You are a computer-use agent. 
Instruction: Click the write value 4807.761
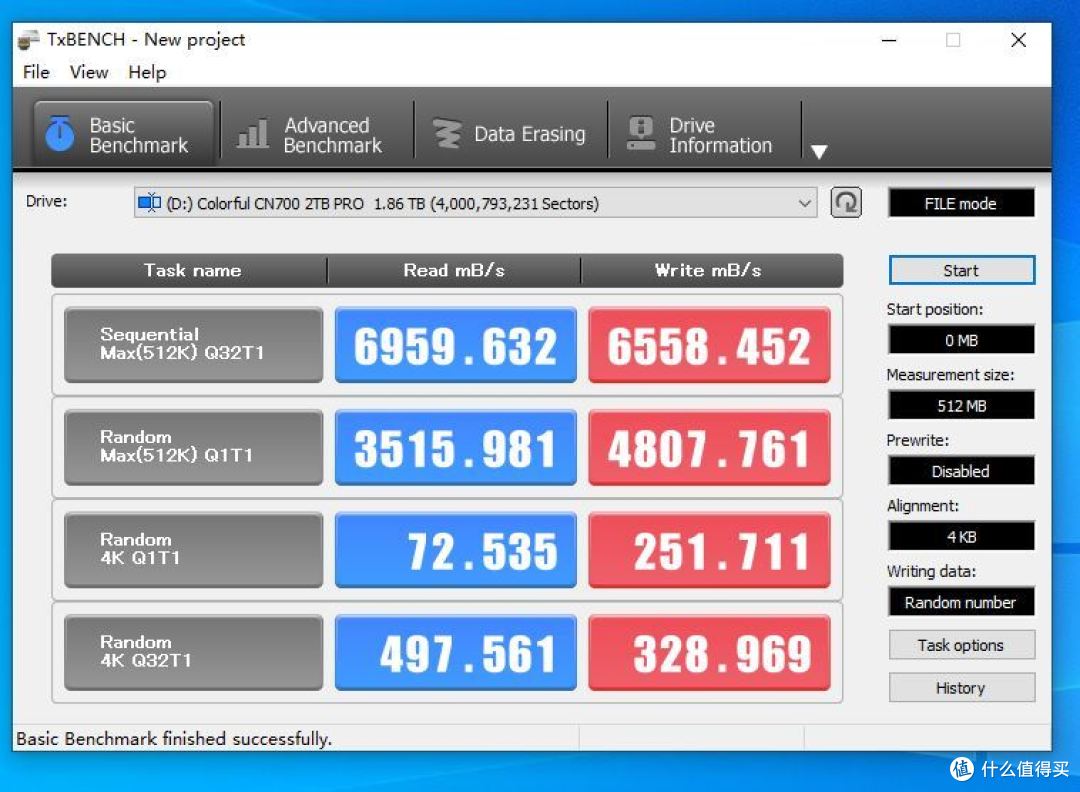(x=709, y=447)
